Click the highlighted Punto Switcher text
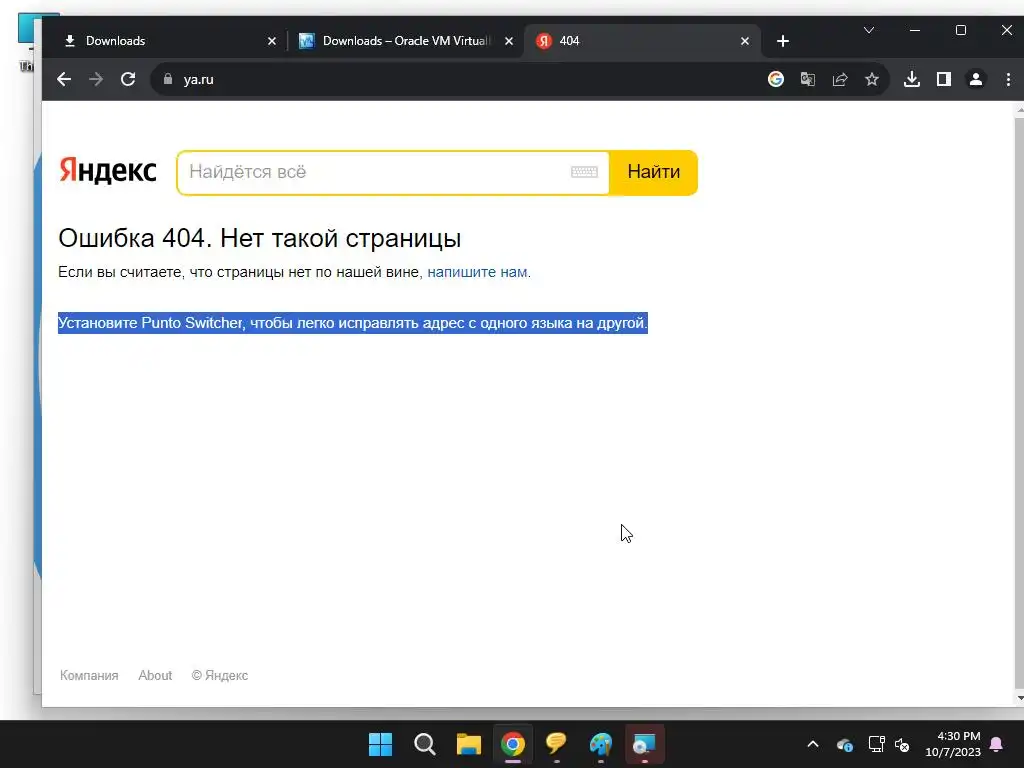This screenshot has height=768, width=1024. pos(353,323)
